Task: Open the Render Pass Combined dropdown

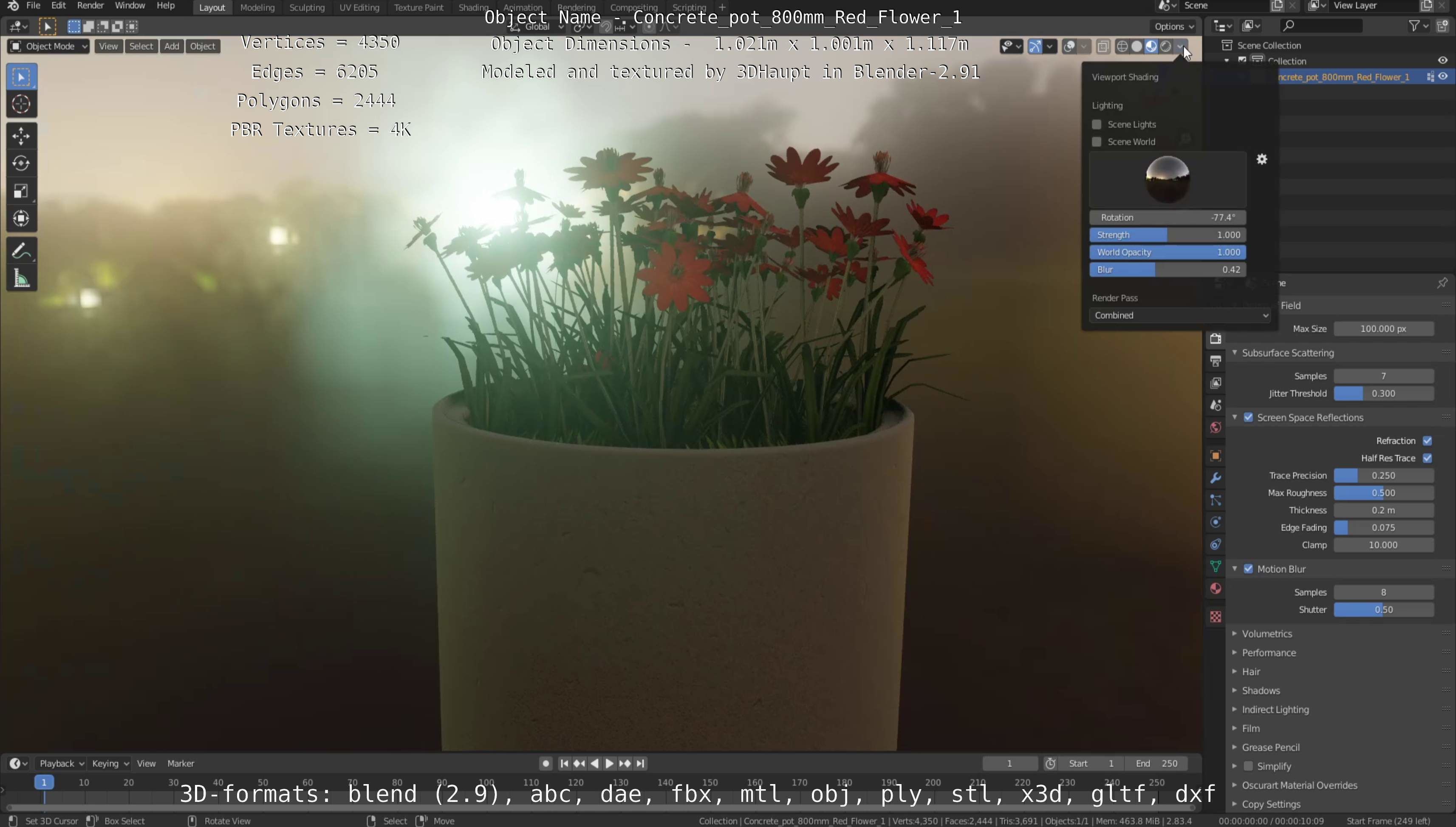Action: click(1180, 315)
